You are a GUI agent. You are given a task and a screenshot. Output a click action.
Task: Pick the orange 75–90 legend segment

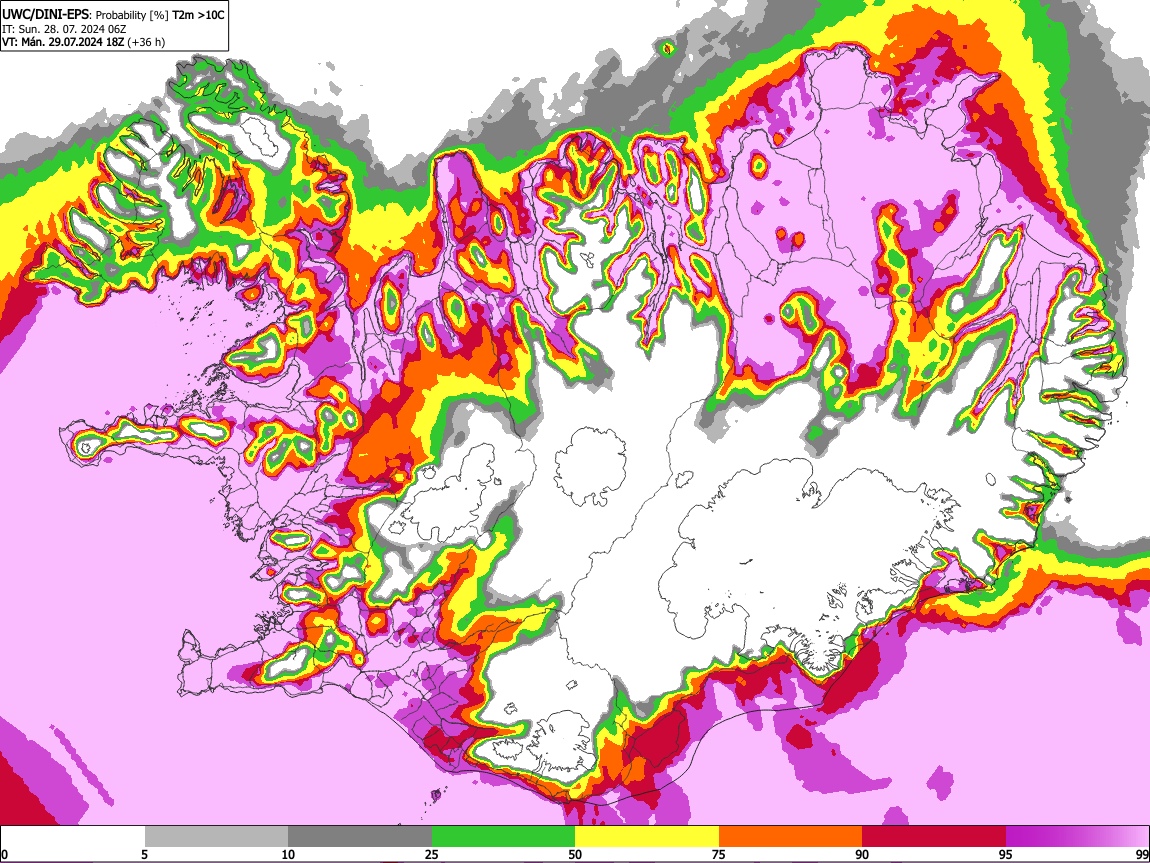click(790, 836)
